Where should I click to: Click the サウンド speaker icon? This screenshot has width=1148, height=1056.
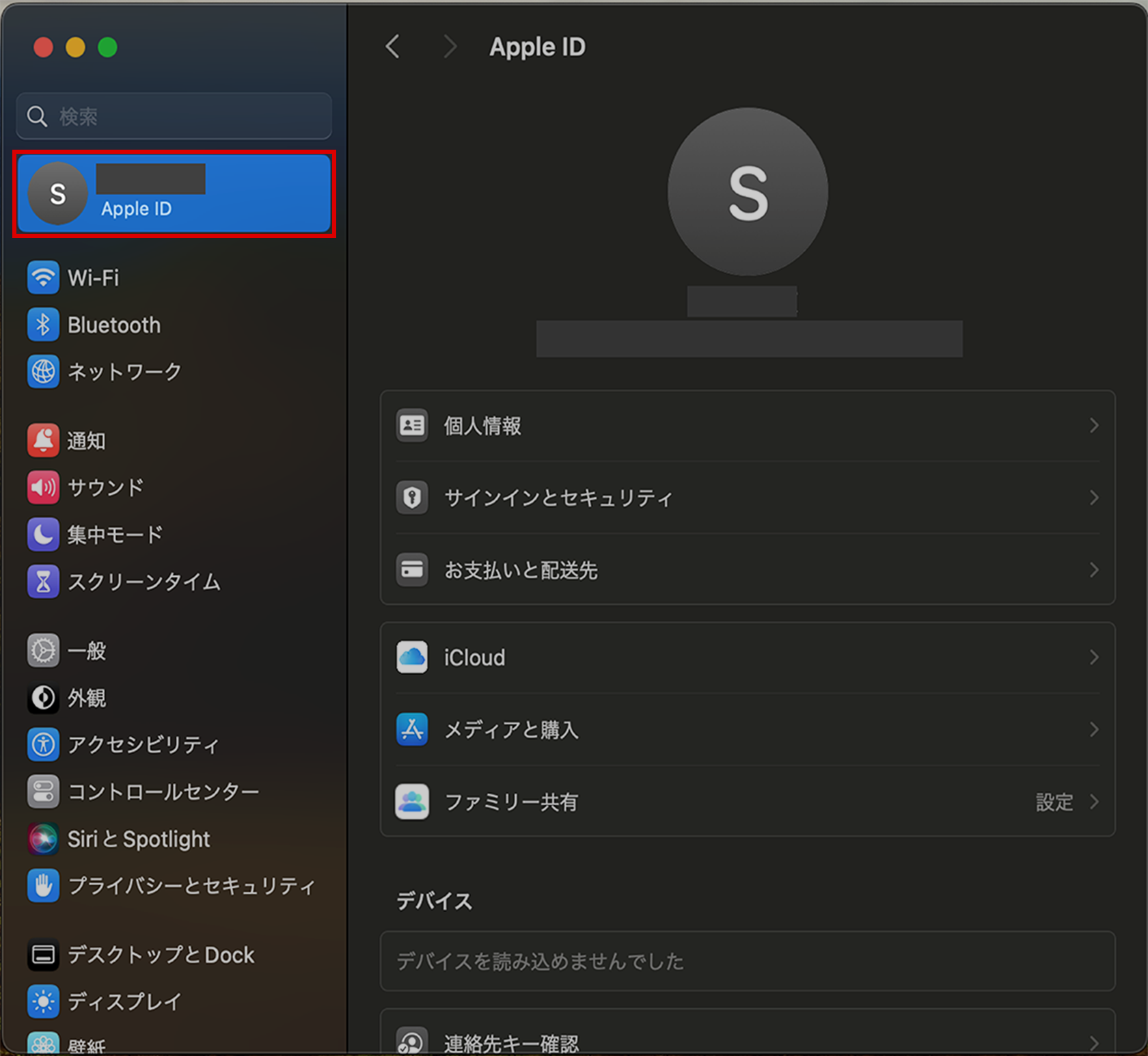(x=43, y=487)
